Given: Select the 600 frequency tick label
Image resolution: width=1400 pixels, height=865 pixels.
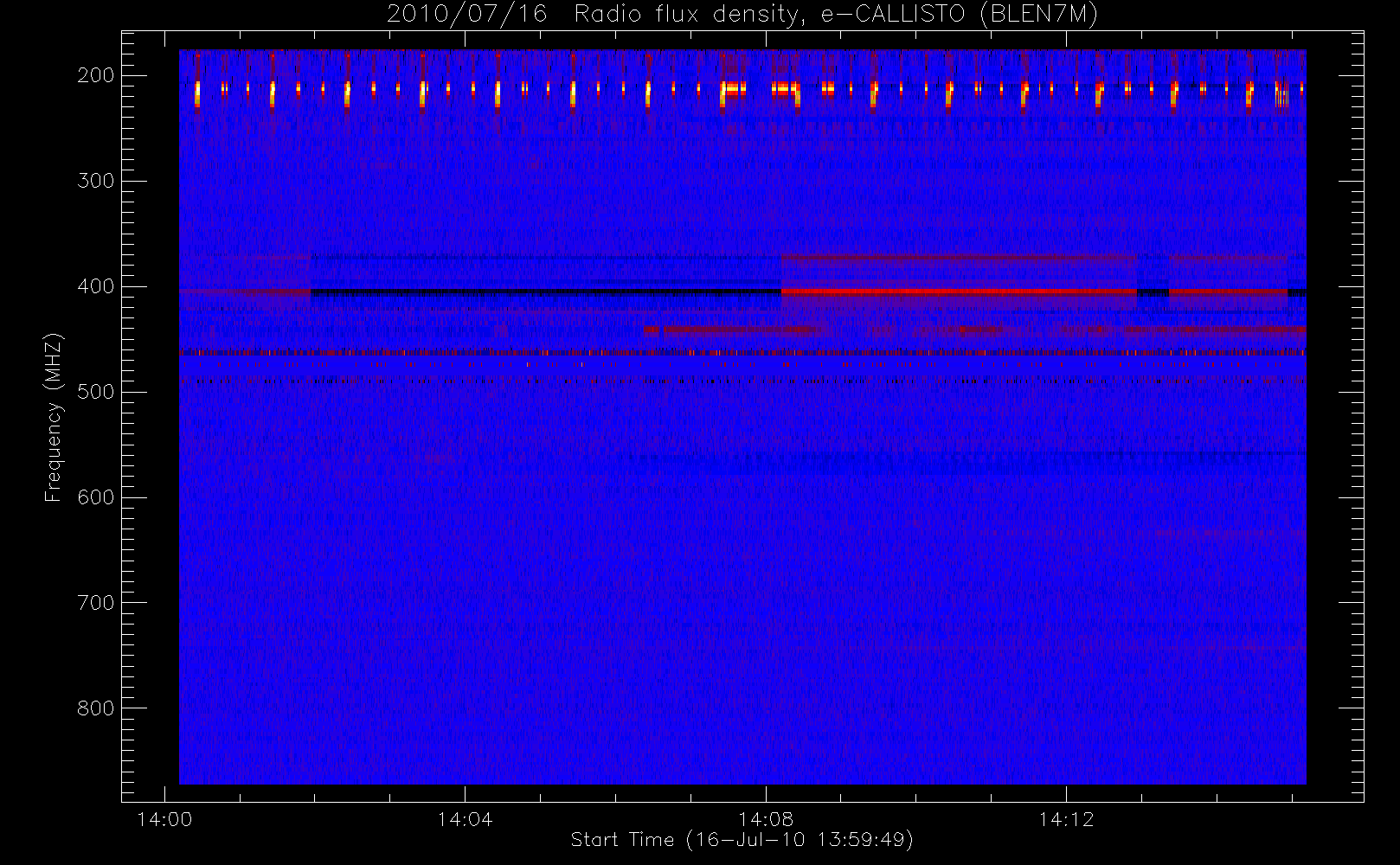Looking at the screenshot, I should (95, 497).
